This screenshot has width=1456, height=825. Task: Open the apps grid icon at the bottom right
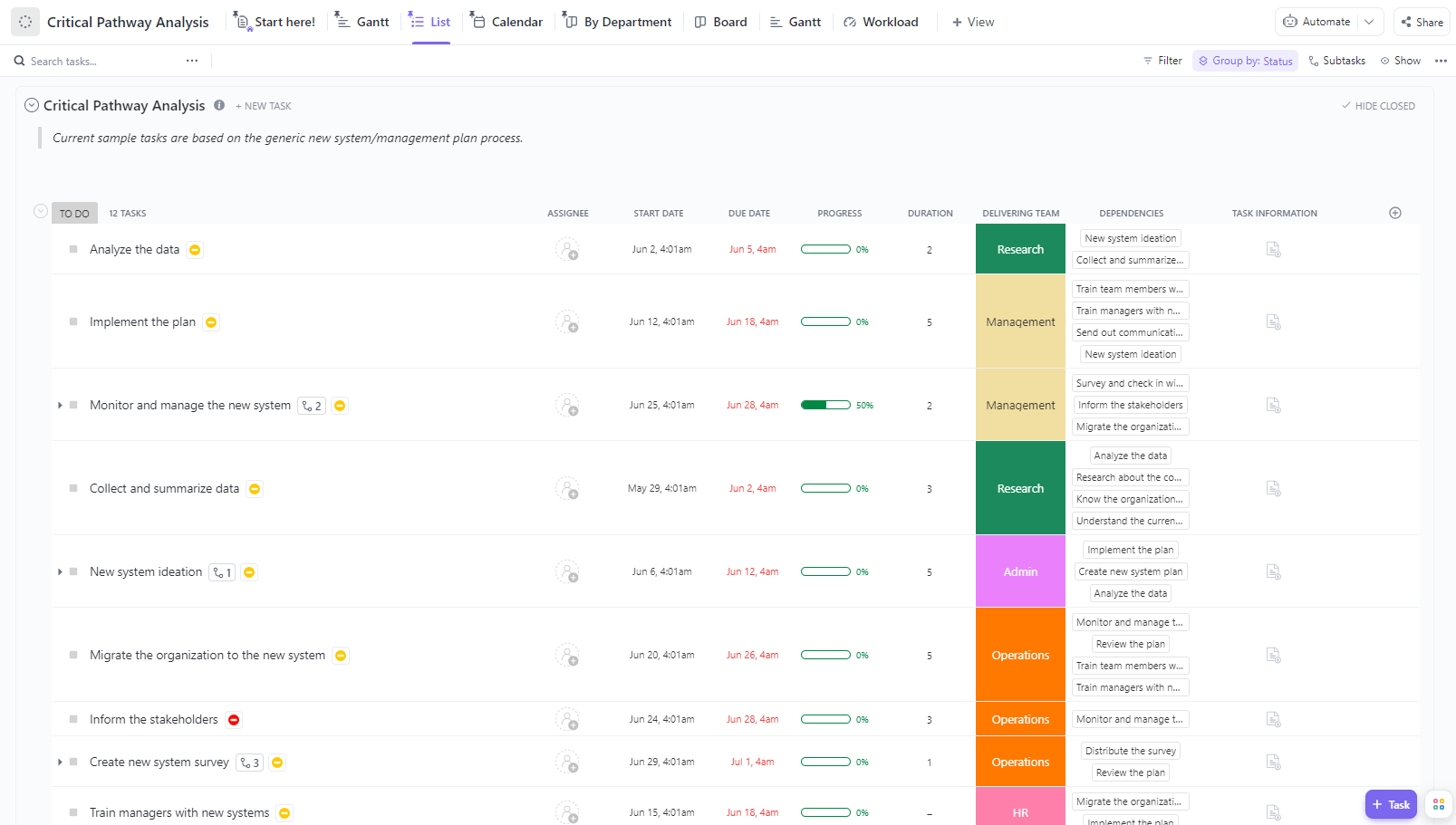click(1438, 804)
